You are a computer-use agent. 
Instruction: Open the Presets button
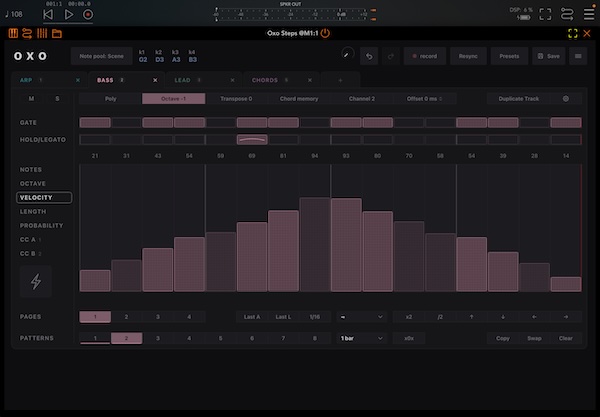pos(509,56)
